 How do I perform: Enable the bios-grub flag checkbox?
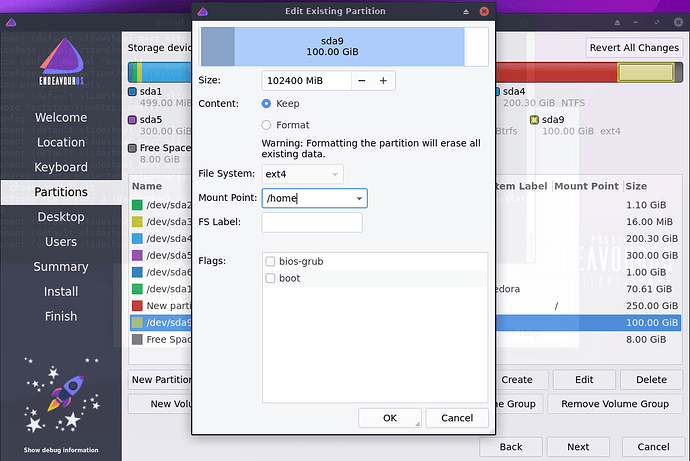[270, 261]
